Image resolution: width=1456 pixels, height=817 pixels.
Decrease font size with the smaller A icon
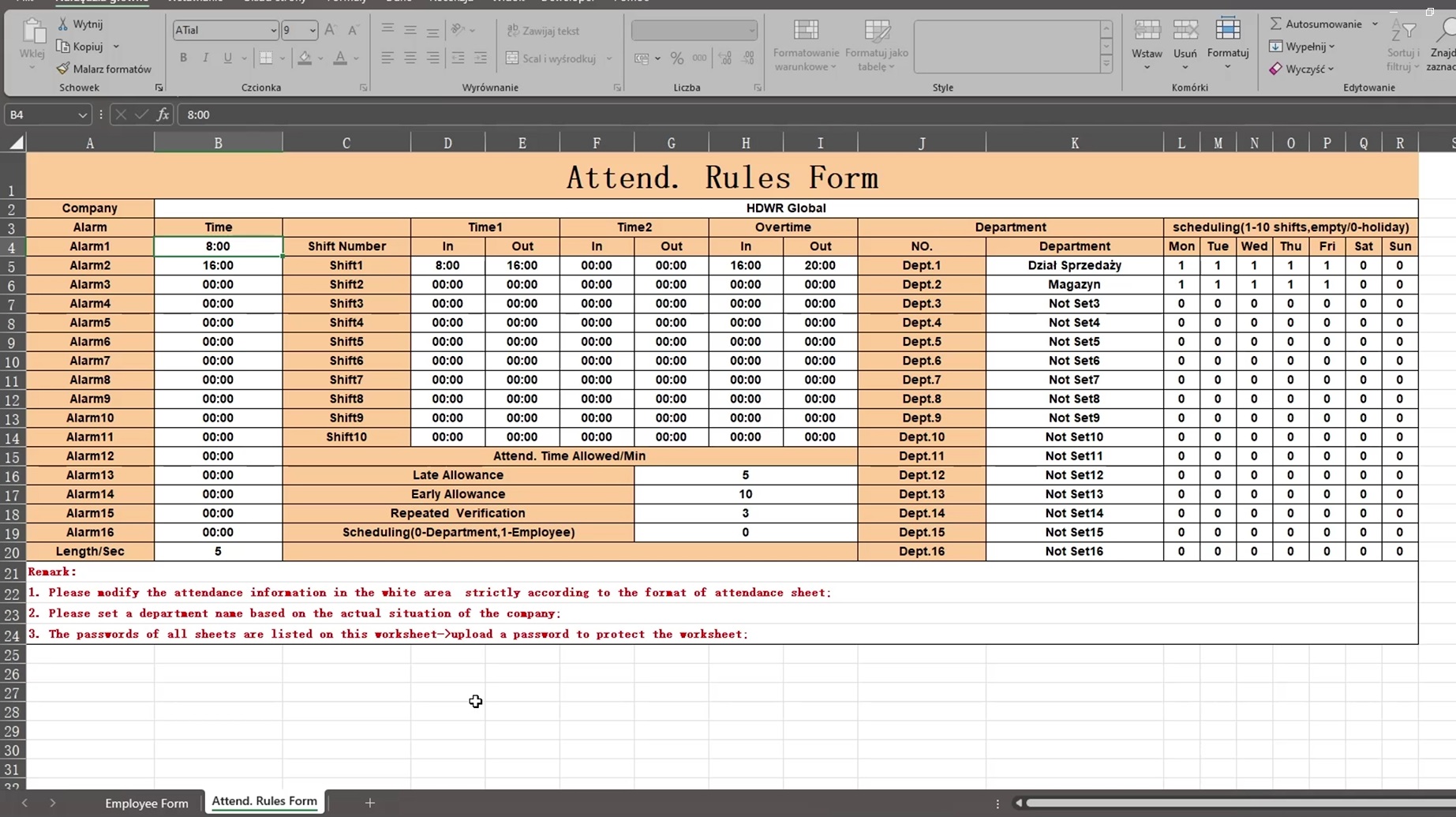click(353, 30)
